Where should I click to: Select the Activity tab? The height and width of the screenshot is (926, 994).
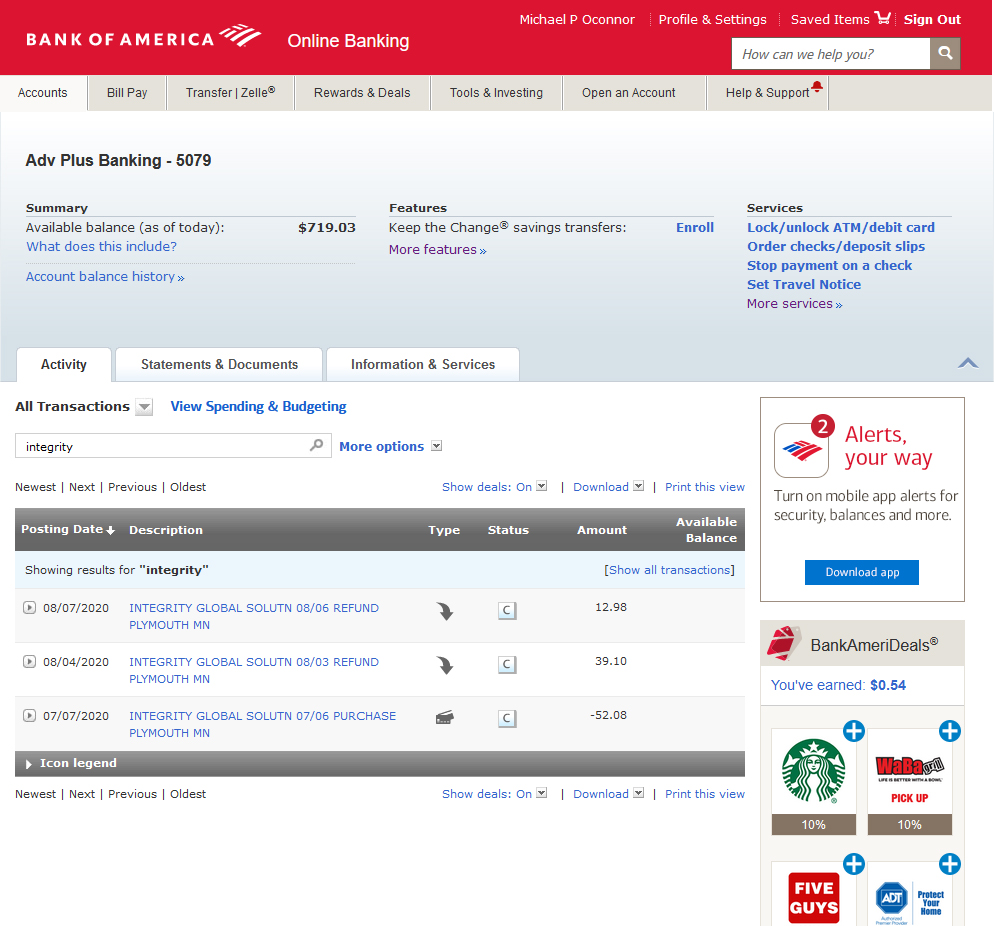coord(63,364)
